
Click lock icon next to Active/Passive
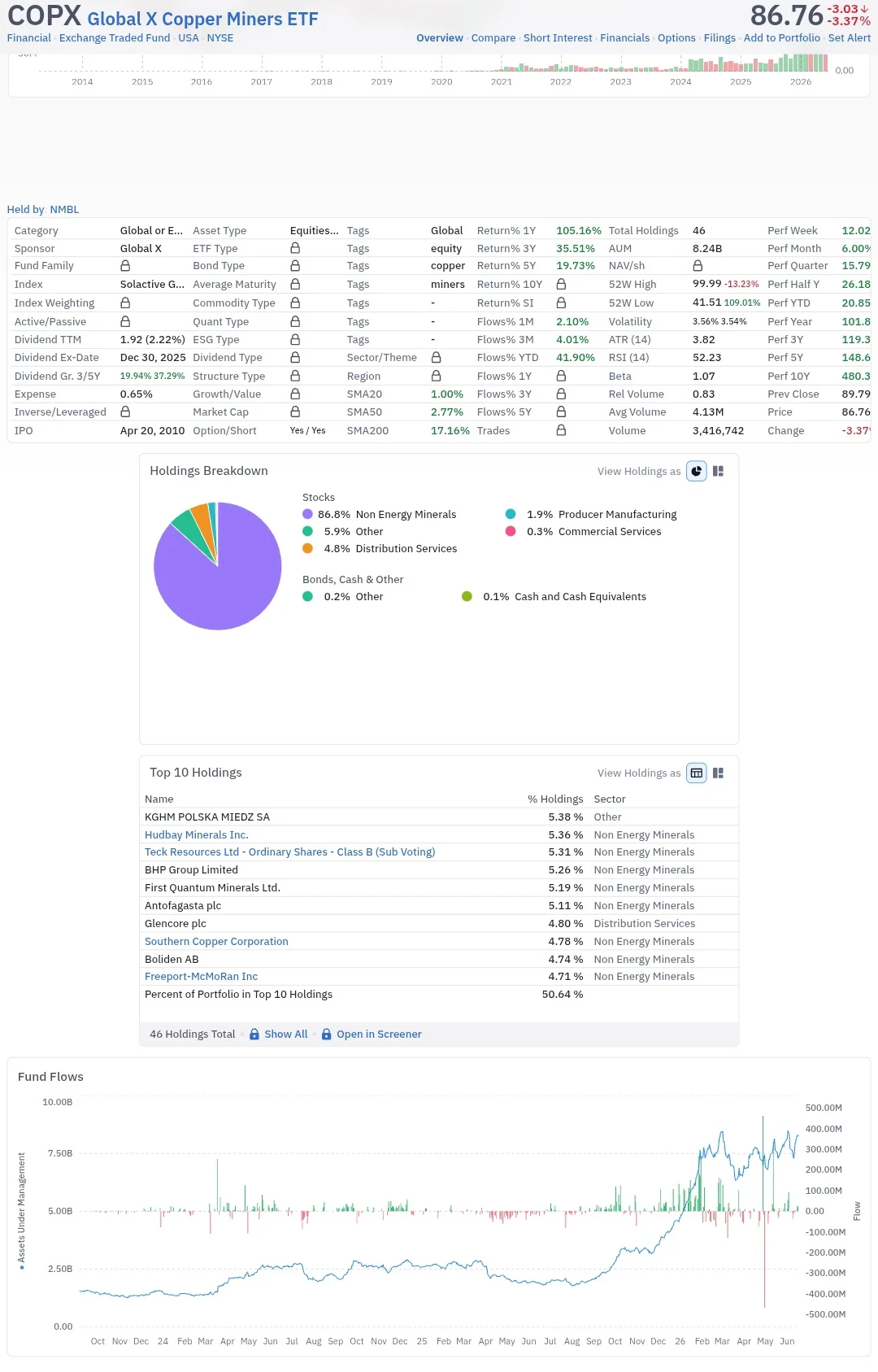pyautogui.click(x=125, y=321)
